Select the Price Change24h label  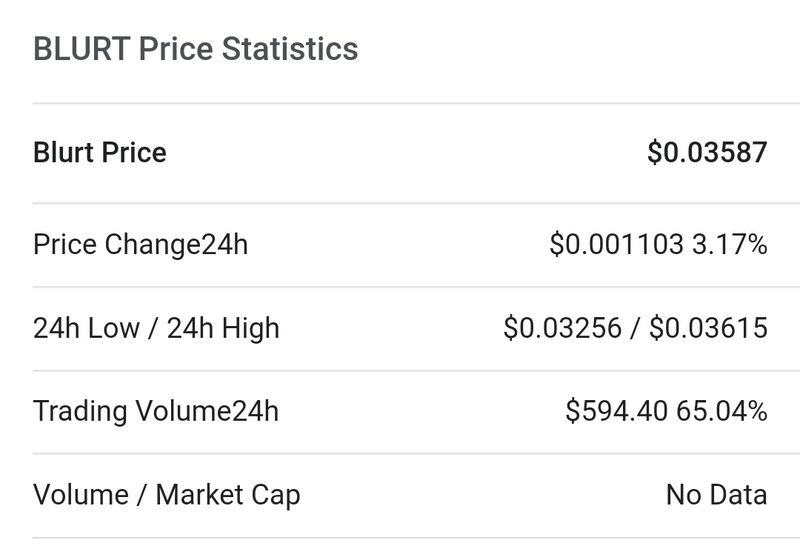click(140, 245)
